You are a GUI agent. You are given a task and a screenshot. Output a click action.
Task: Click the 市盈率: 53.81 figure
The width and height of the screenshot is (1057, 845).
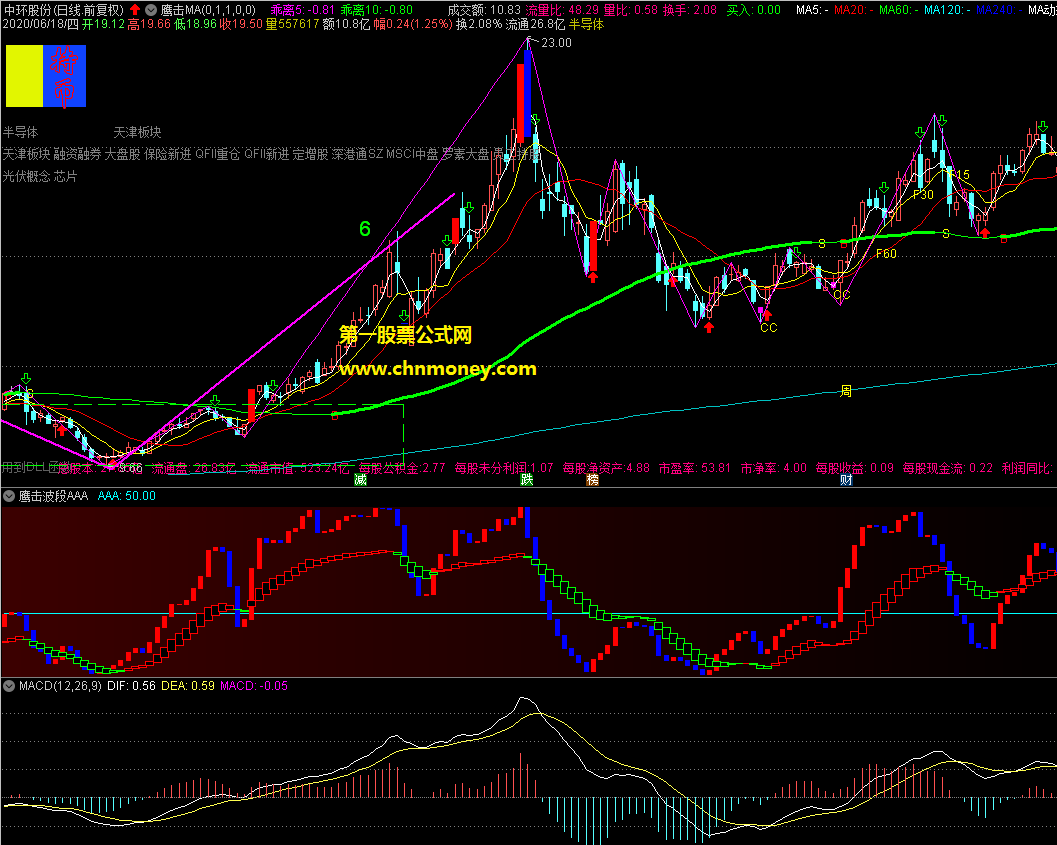tap(694, 468)
